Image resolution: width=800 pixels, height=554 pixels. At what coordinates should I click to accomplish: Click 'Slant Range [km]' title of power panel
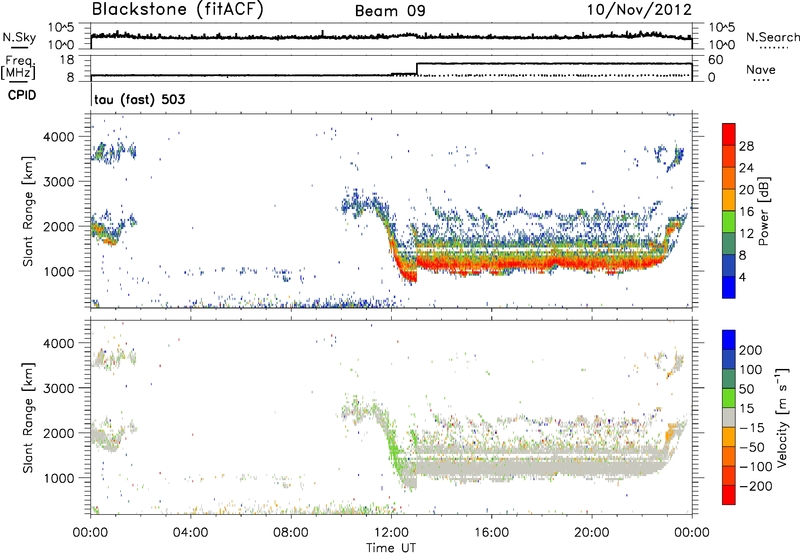pos(28,211)
